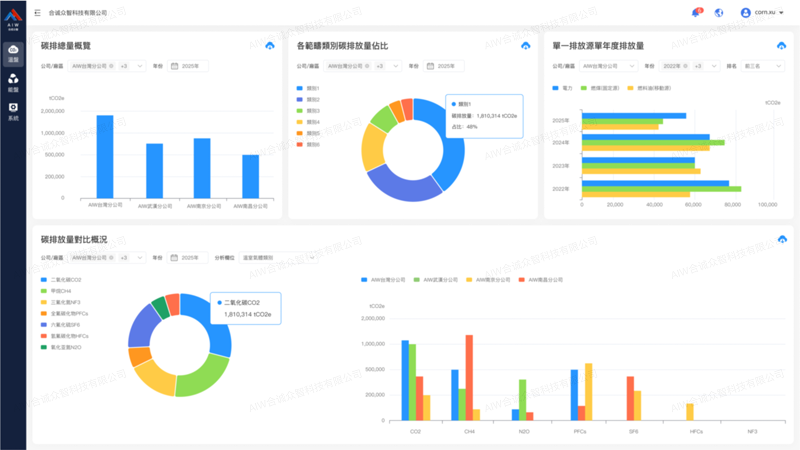Expand company dropdown in 碳排放量對比概況

pos(139,258)
